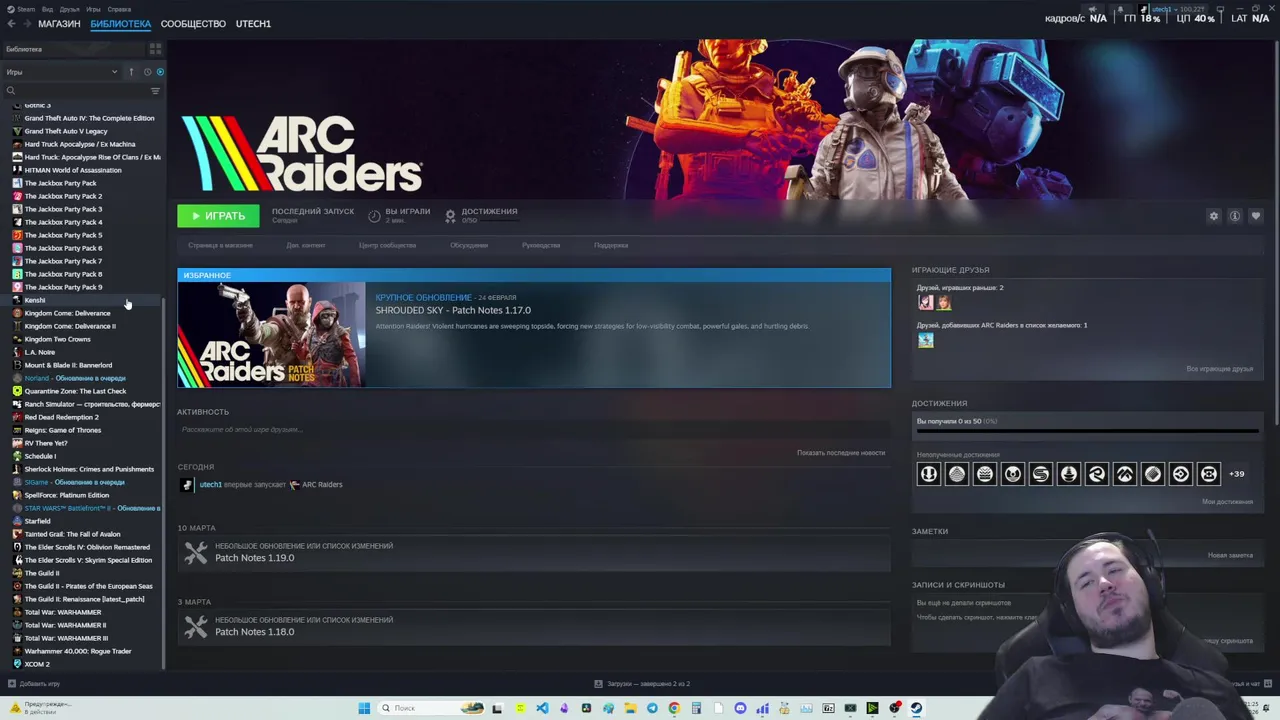1280x720 pixels.
Task: Open ДОСТИЖЕНИЯ stat in the play bar
Action: [x=481, y=215]
